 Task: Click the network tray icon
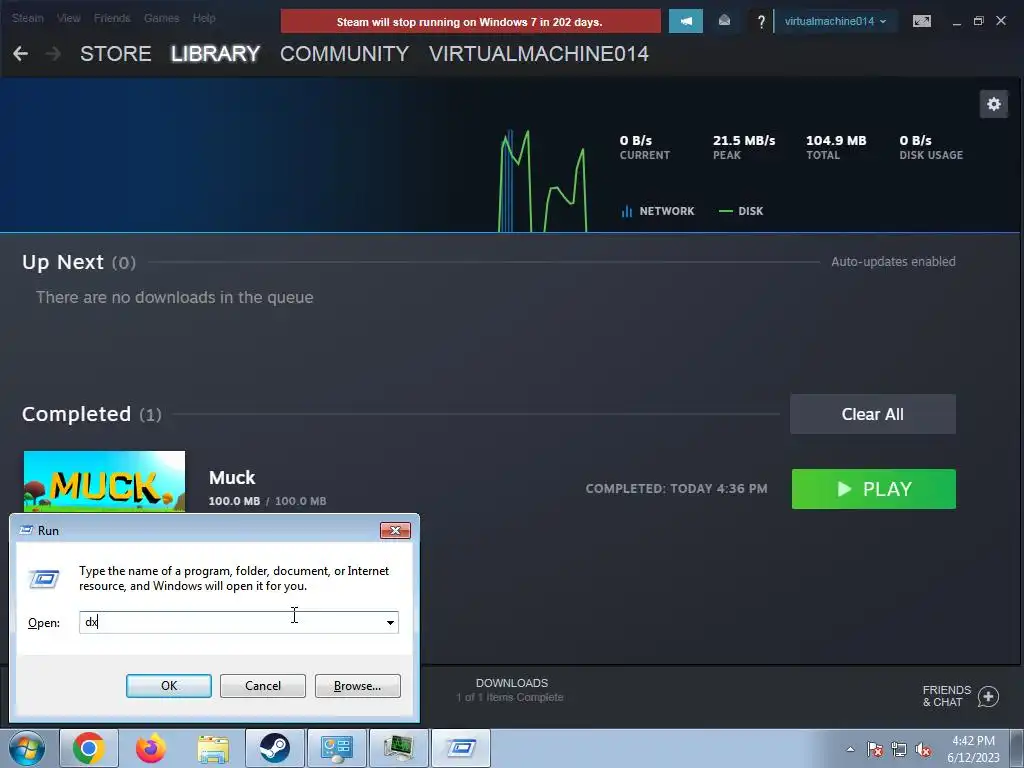click(899, 749)
